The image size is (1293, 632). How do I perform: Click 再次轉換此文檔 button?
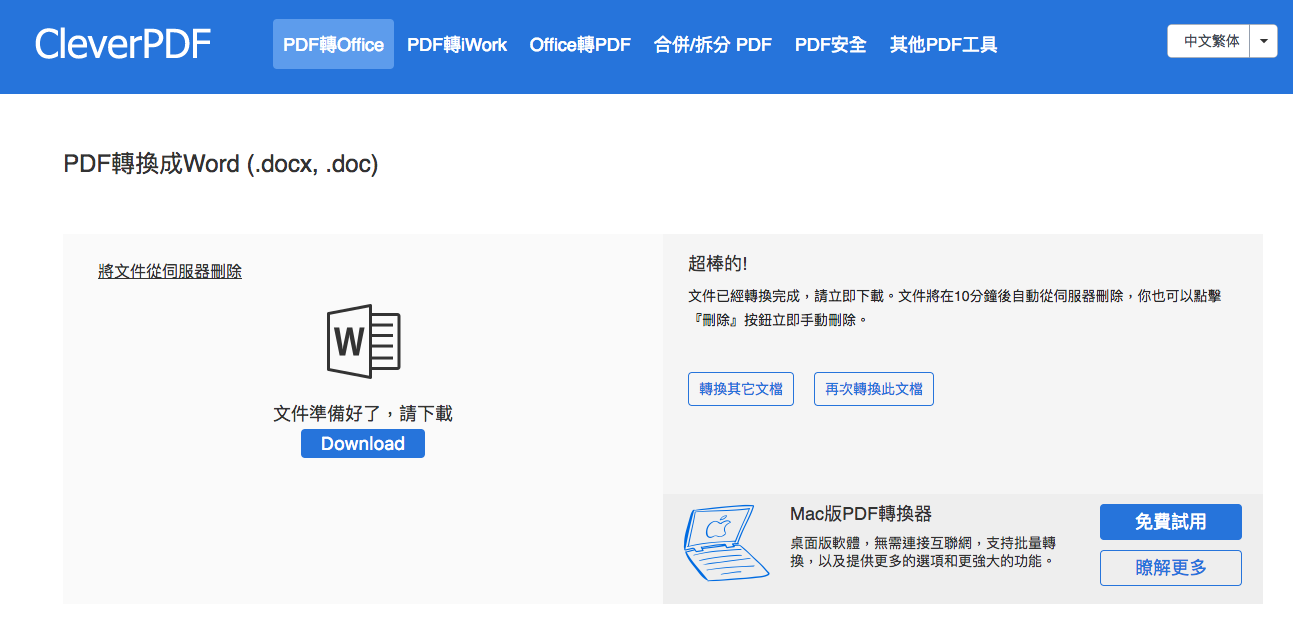point(874,389)
